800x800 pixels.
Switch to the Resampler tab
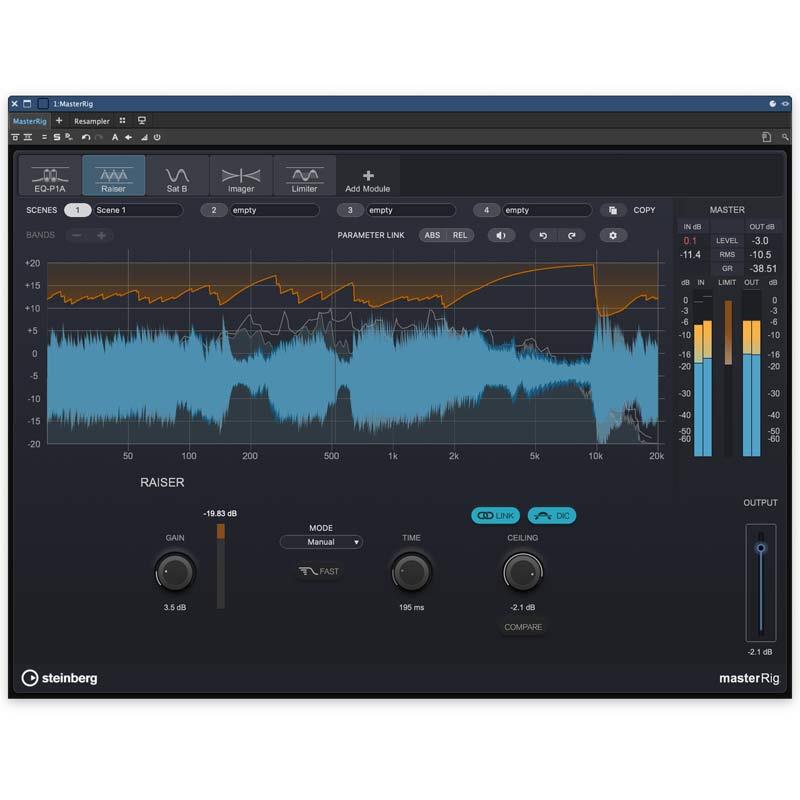click(92, 120)
